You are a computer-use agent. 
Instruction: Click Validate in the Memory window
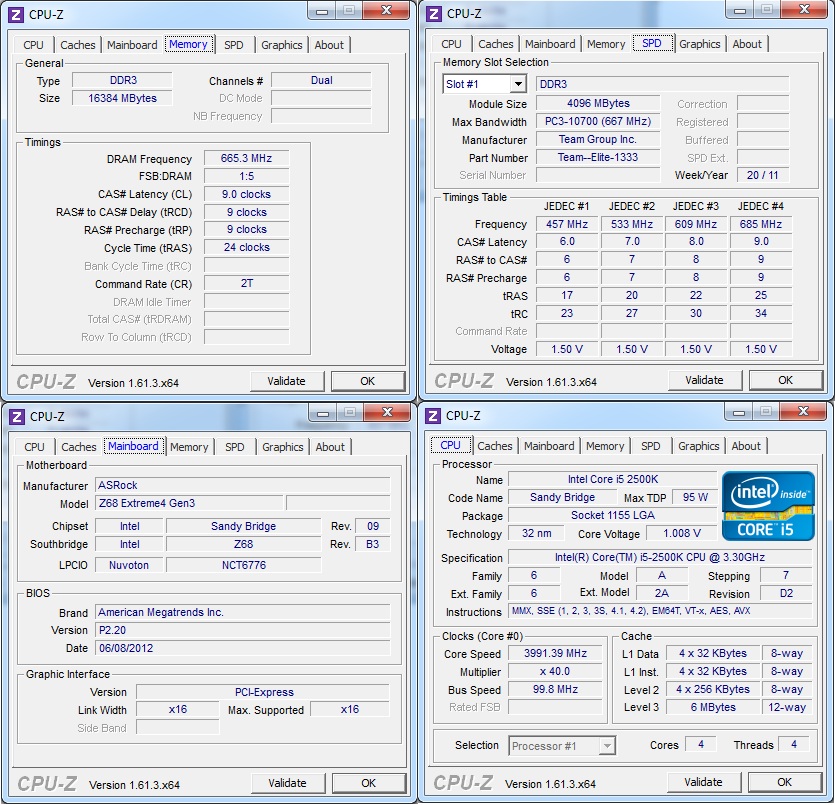(286, 381)
